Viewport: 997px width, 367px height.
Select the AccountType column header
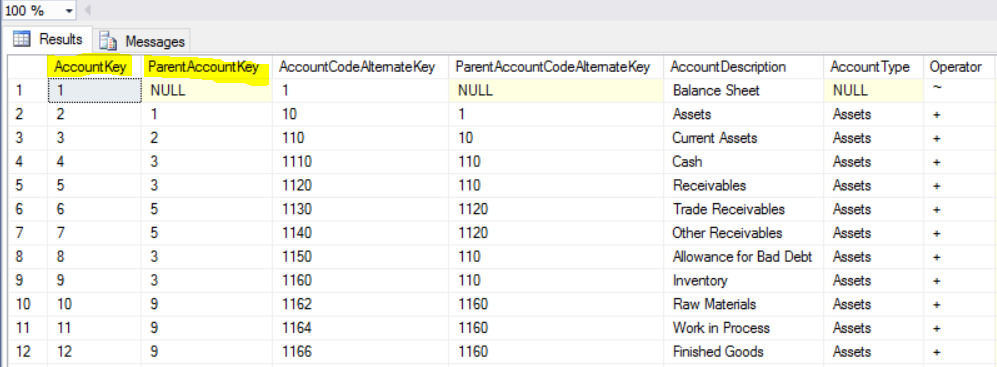point(874,67)
